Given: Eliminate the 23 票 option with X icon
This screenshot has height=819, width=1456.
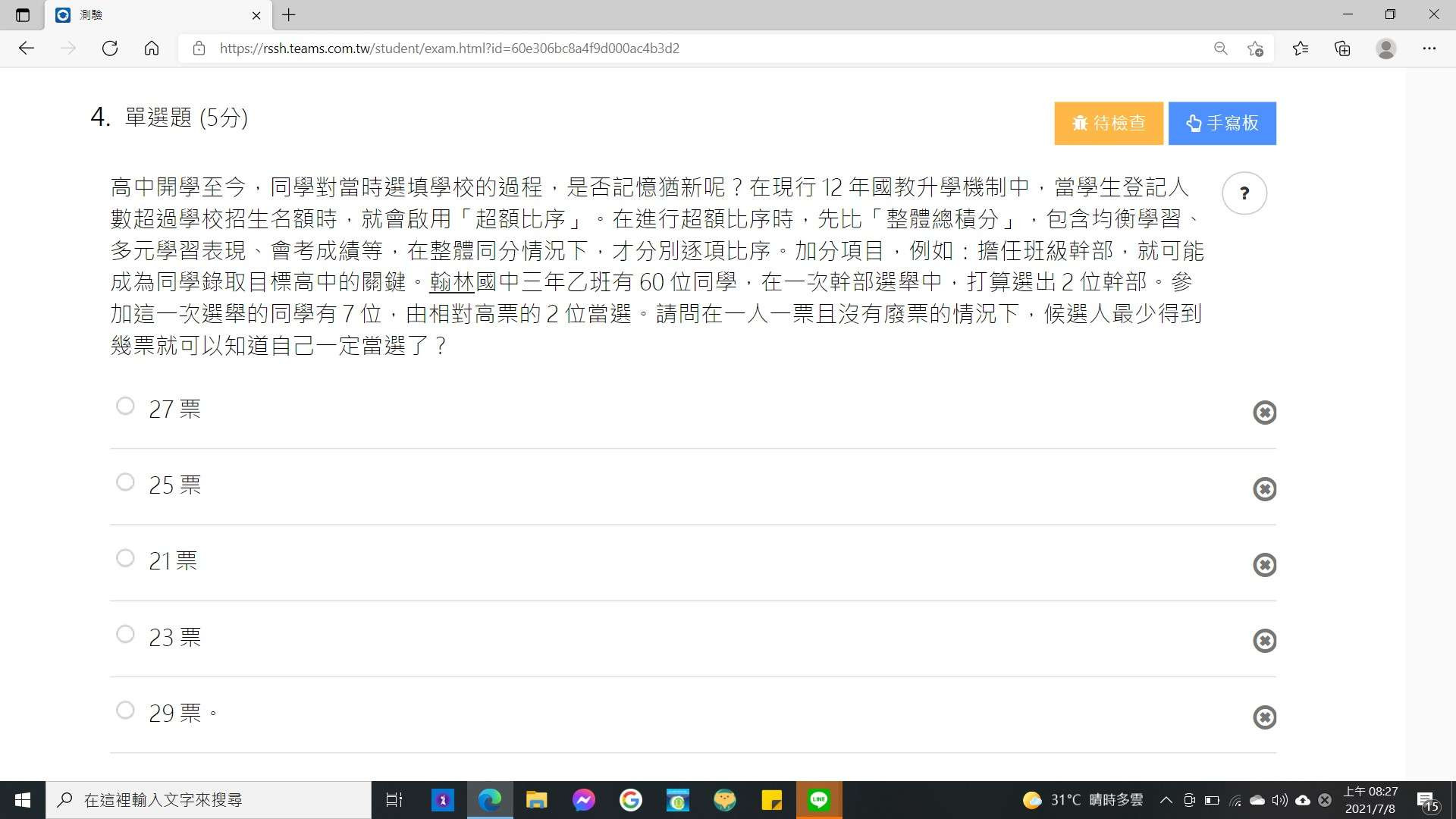Looking at the screenshot, I should 1264,641.
